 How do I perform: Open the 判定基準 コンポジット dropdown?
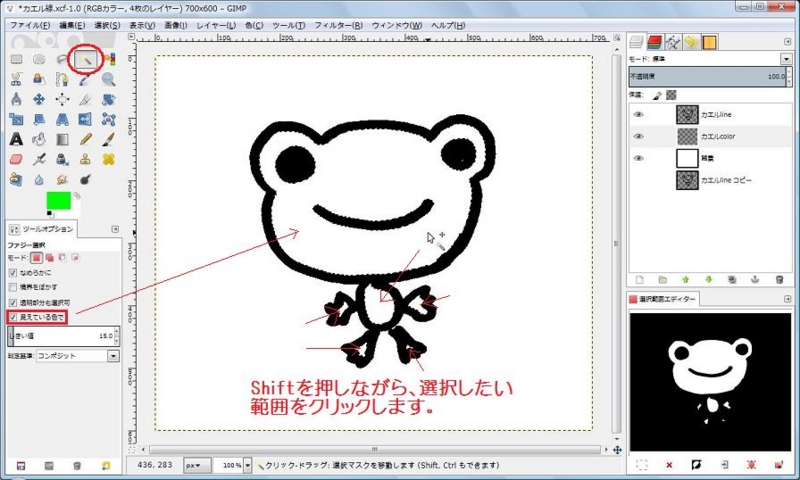click(x=113, y=356)
